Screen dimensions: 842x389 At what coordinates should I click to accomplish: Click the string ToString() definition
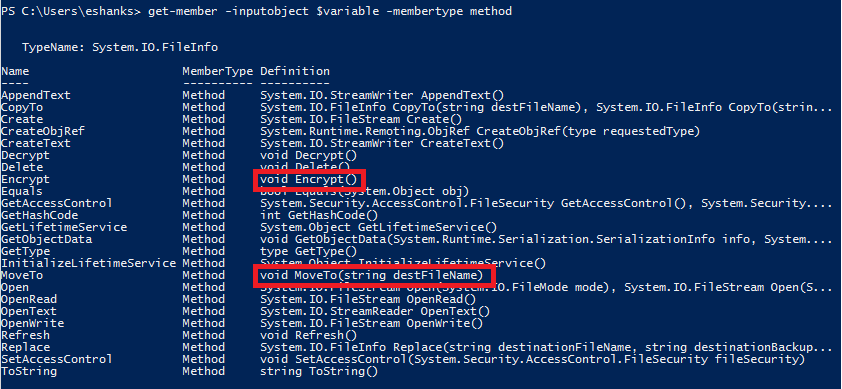(x=319, y=371)
